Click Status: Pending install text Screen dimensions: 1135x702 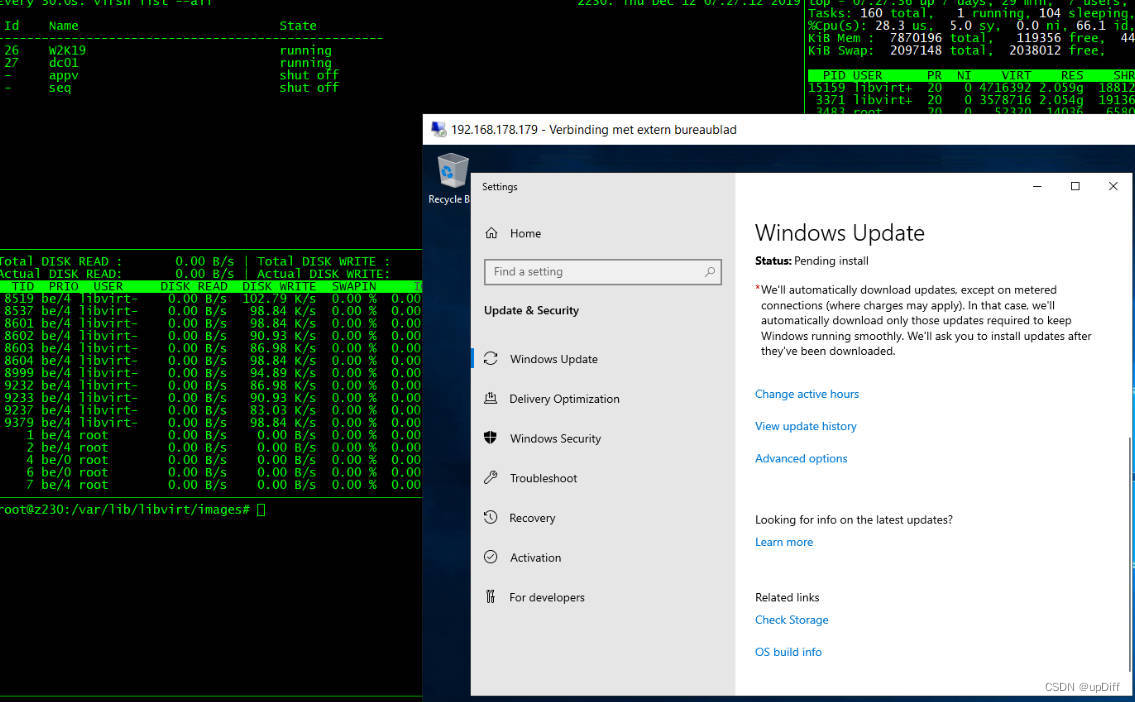tap(811, 261)
